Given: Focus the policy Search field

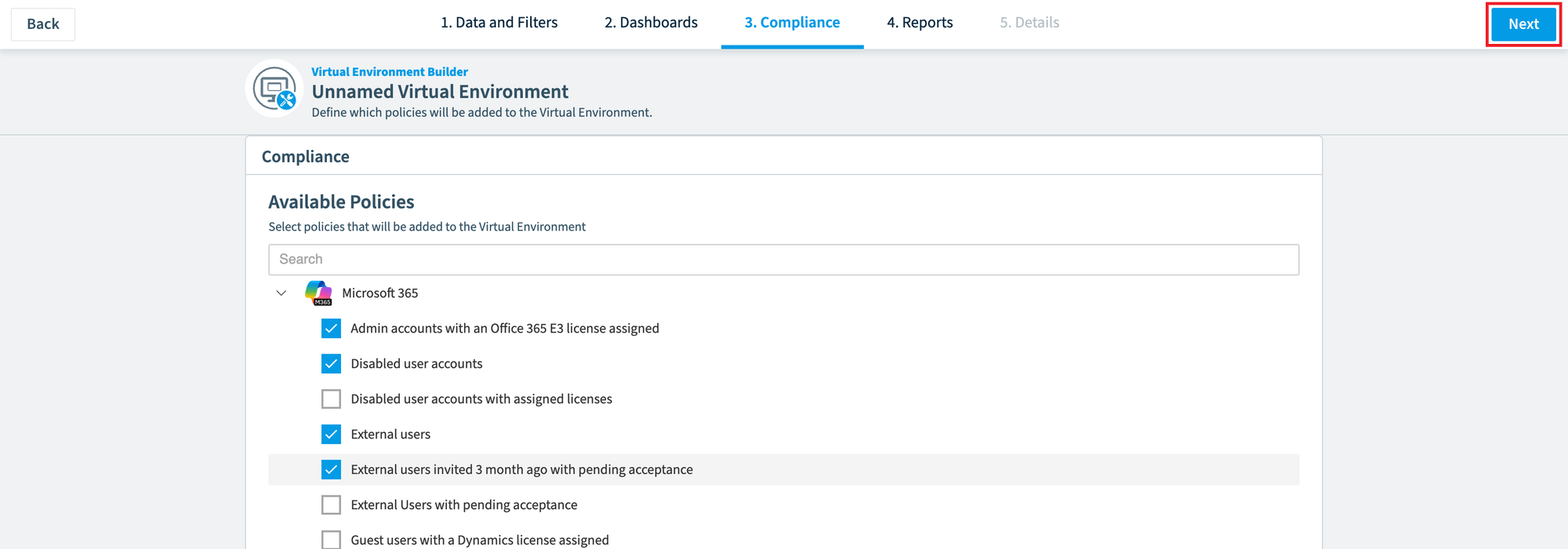Looking at the screenshot, I should tap(783, 260).
